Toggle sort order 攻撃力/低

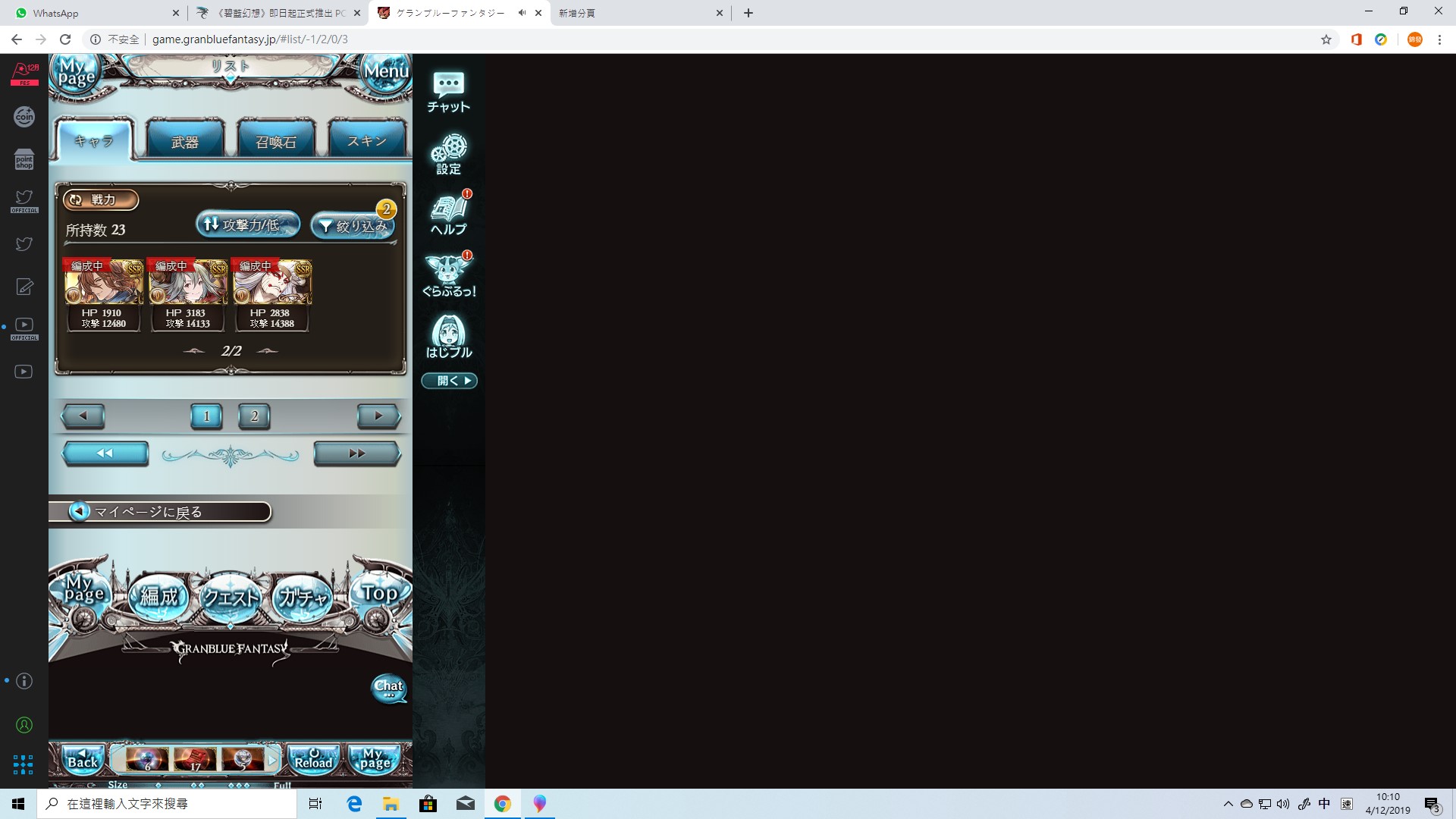pyautogui.click(x=247, y=224)
